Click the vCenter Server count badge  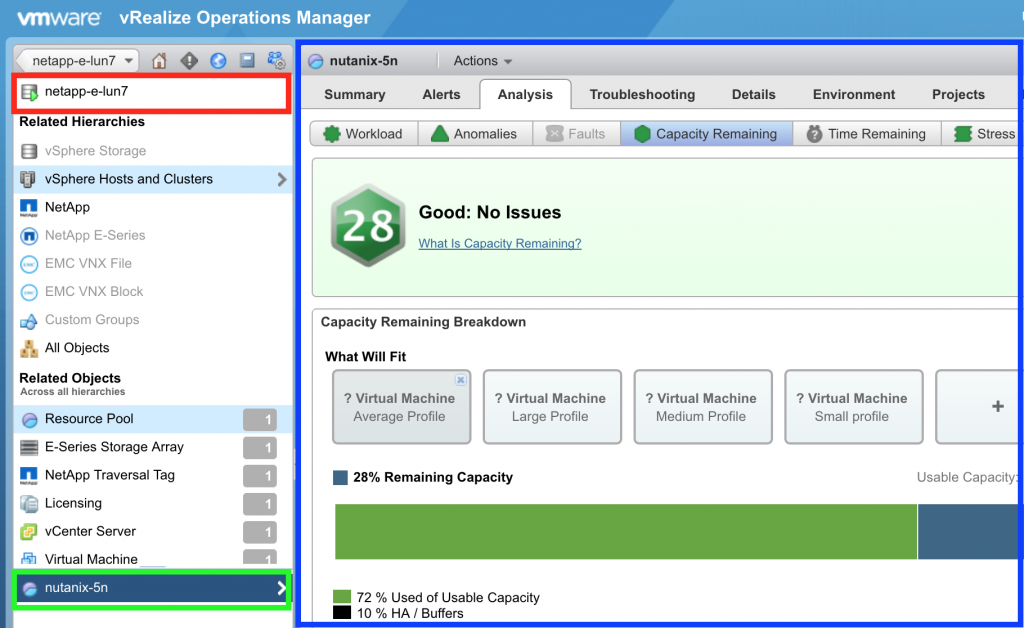[260, 531]
